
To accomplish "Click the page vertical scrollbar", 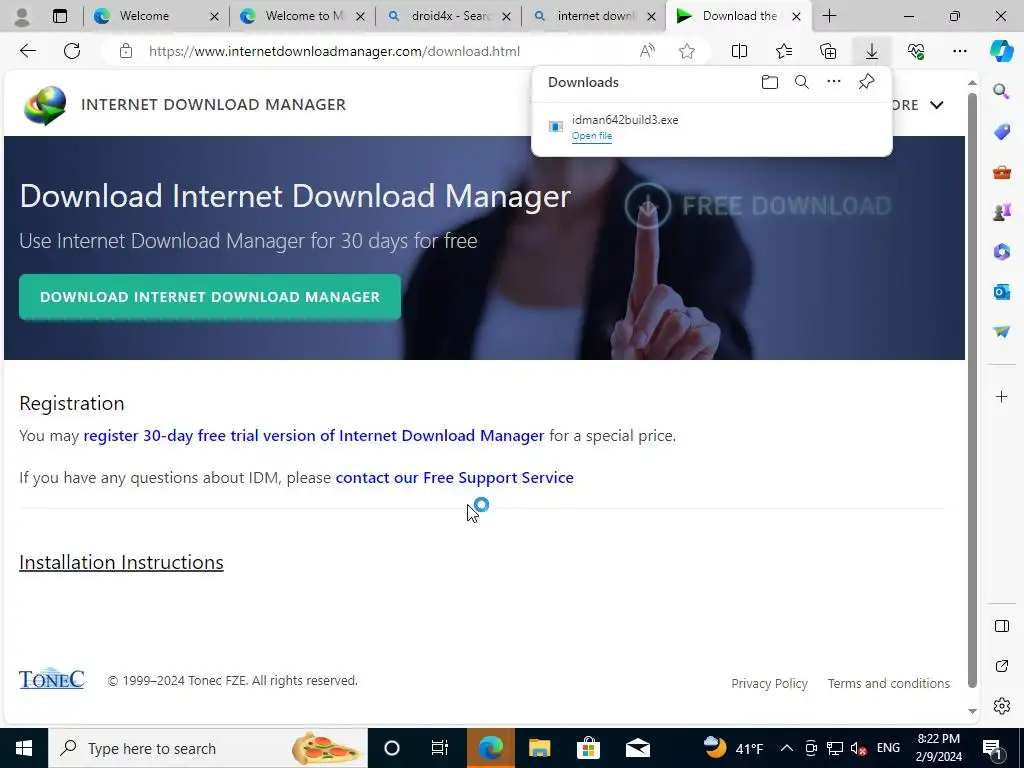I will coord(972,390).
